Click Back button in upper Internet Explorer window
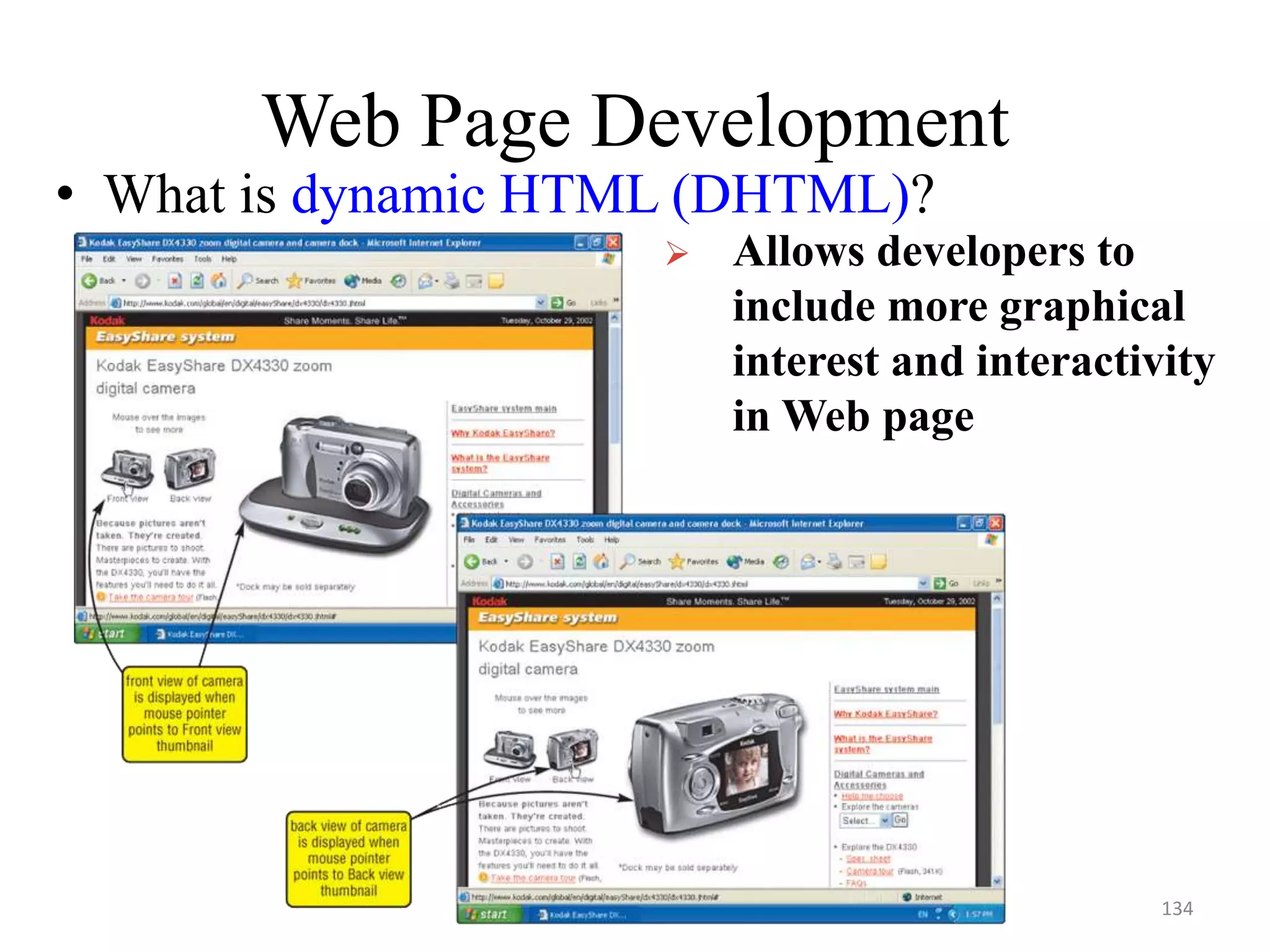 [99, 281]
